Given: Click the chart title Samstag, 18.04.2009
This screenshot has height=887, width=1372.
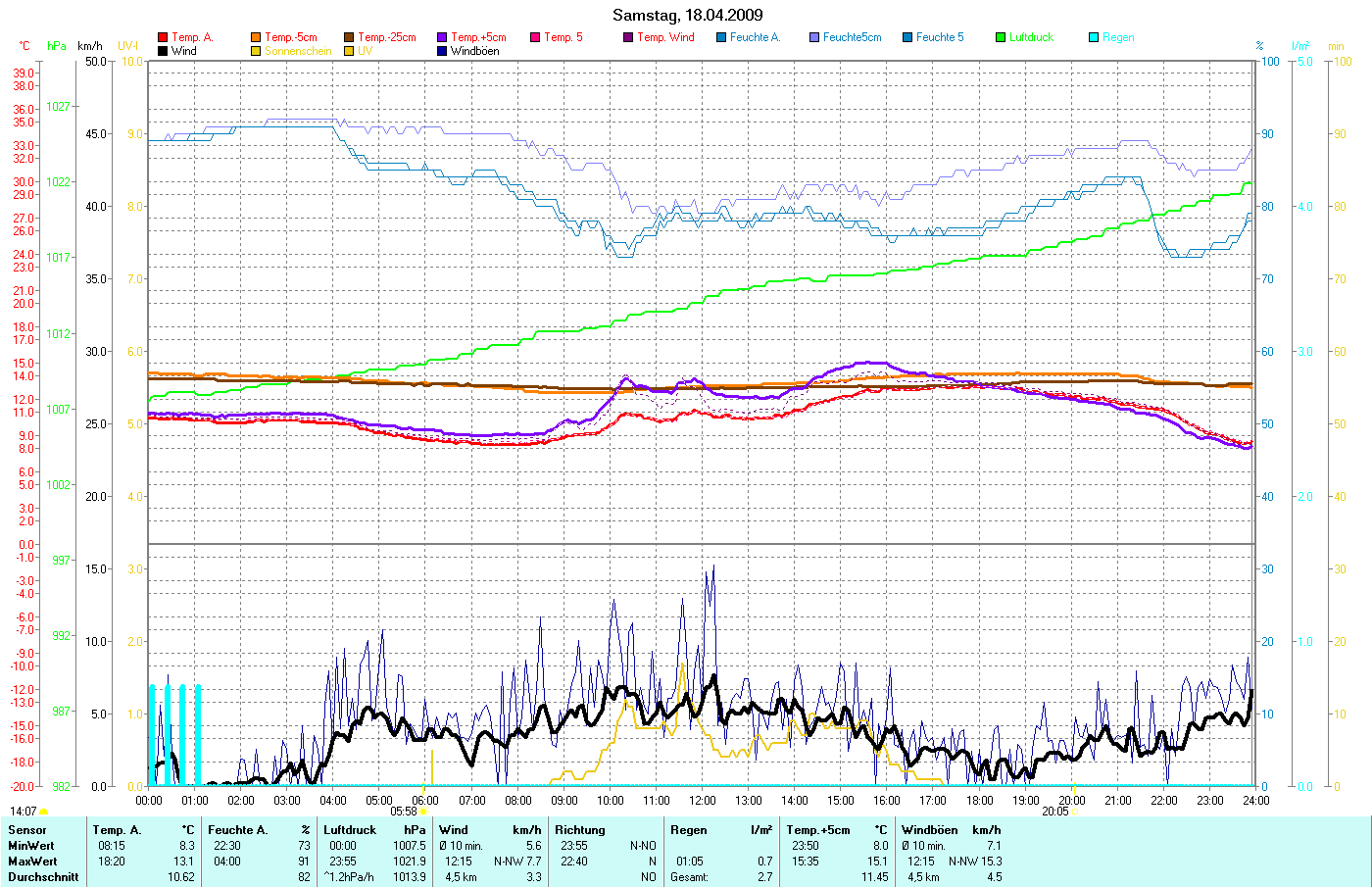Looking at the screenshot, I should (x=687, y=15).
